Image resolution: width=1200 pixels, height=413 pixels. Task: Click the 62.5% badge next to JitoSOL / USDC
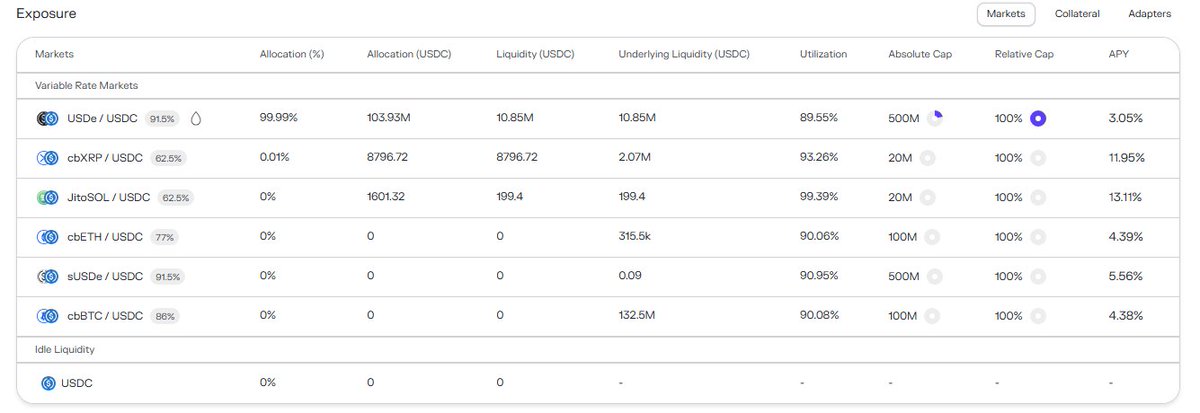tap(176, 198)
